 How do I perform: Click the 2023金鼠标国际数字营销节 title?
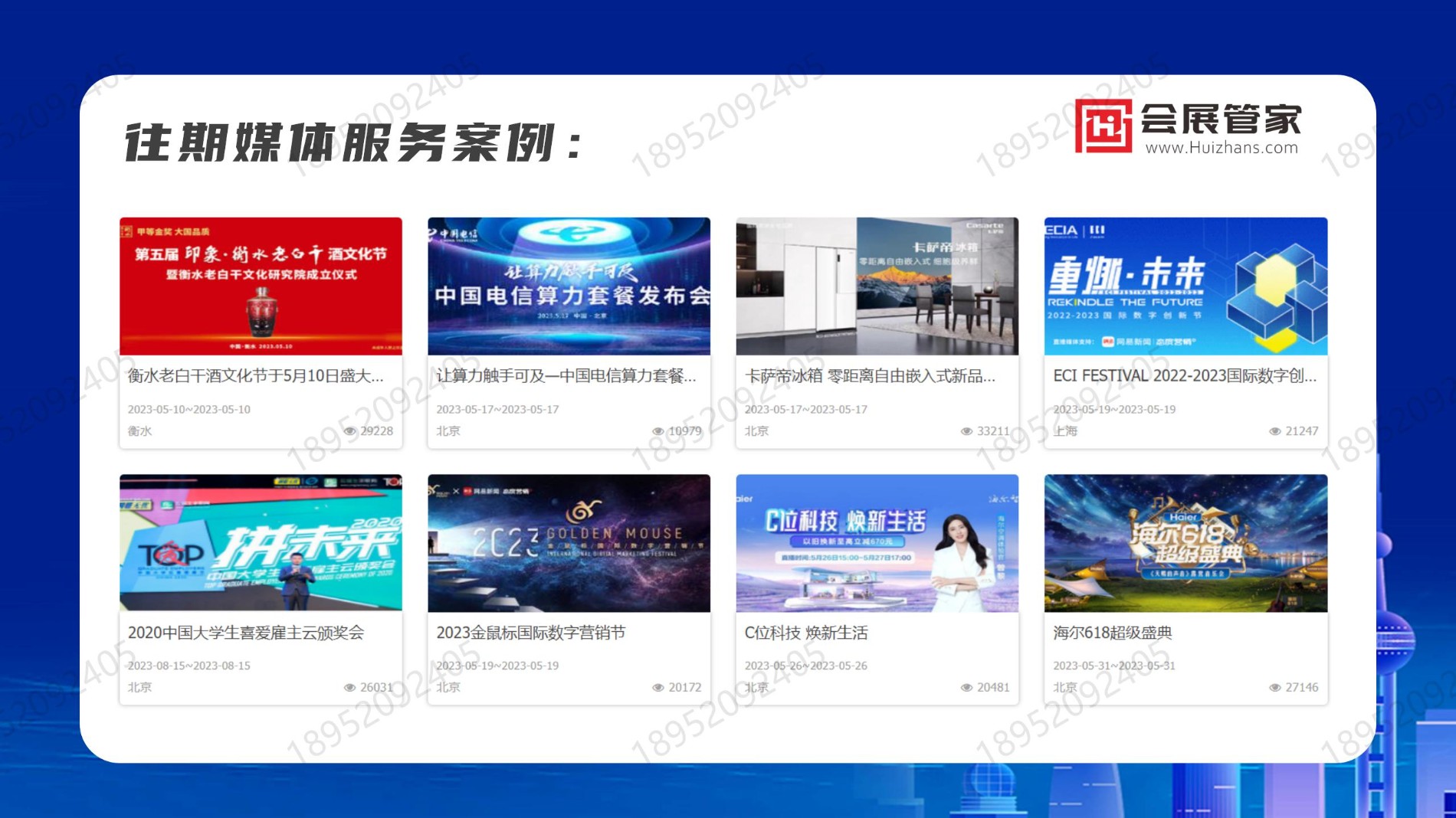pyautogui.click(x=531, y=633)
